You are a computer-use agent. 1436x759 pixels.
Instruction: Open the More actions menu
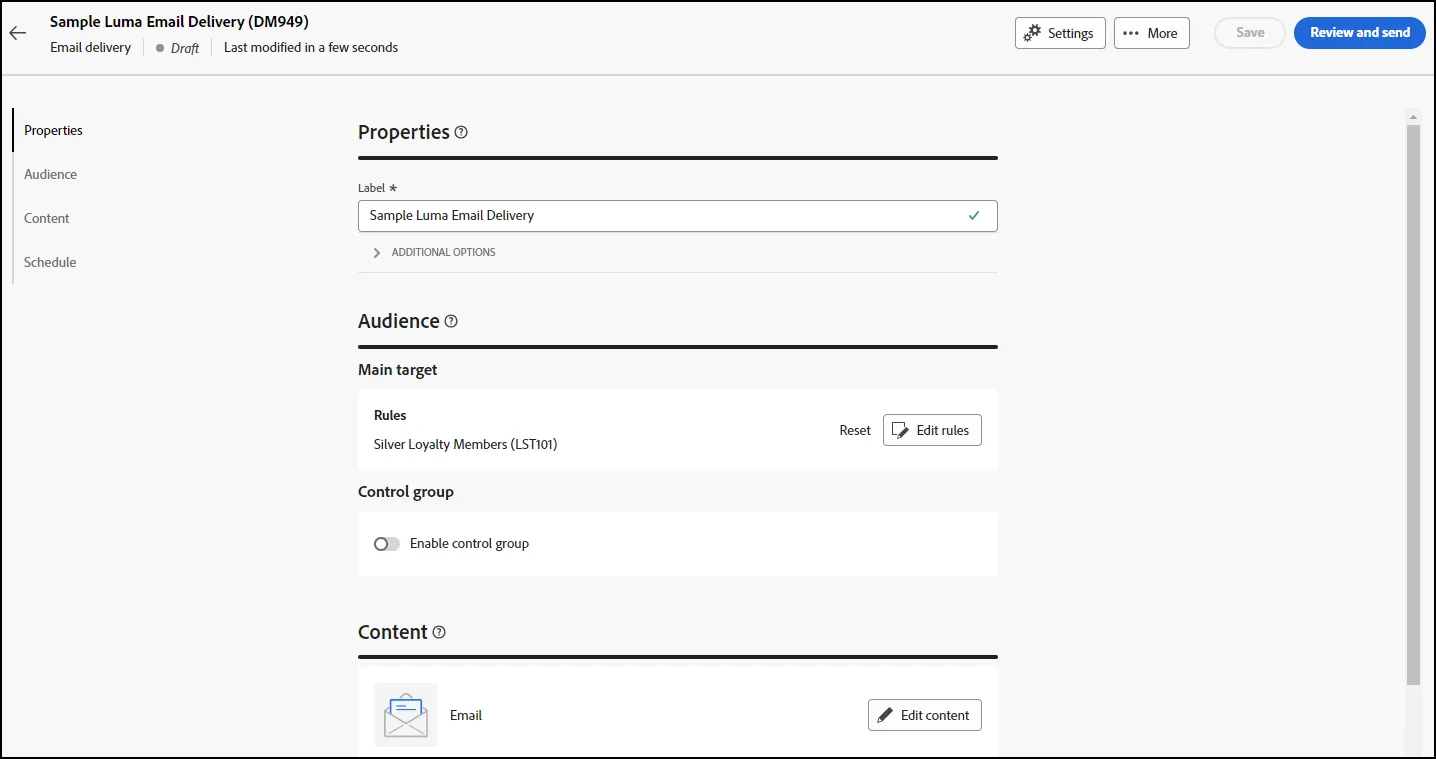tap(1151, 33)
